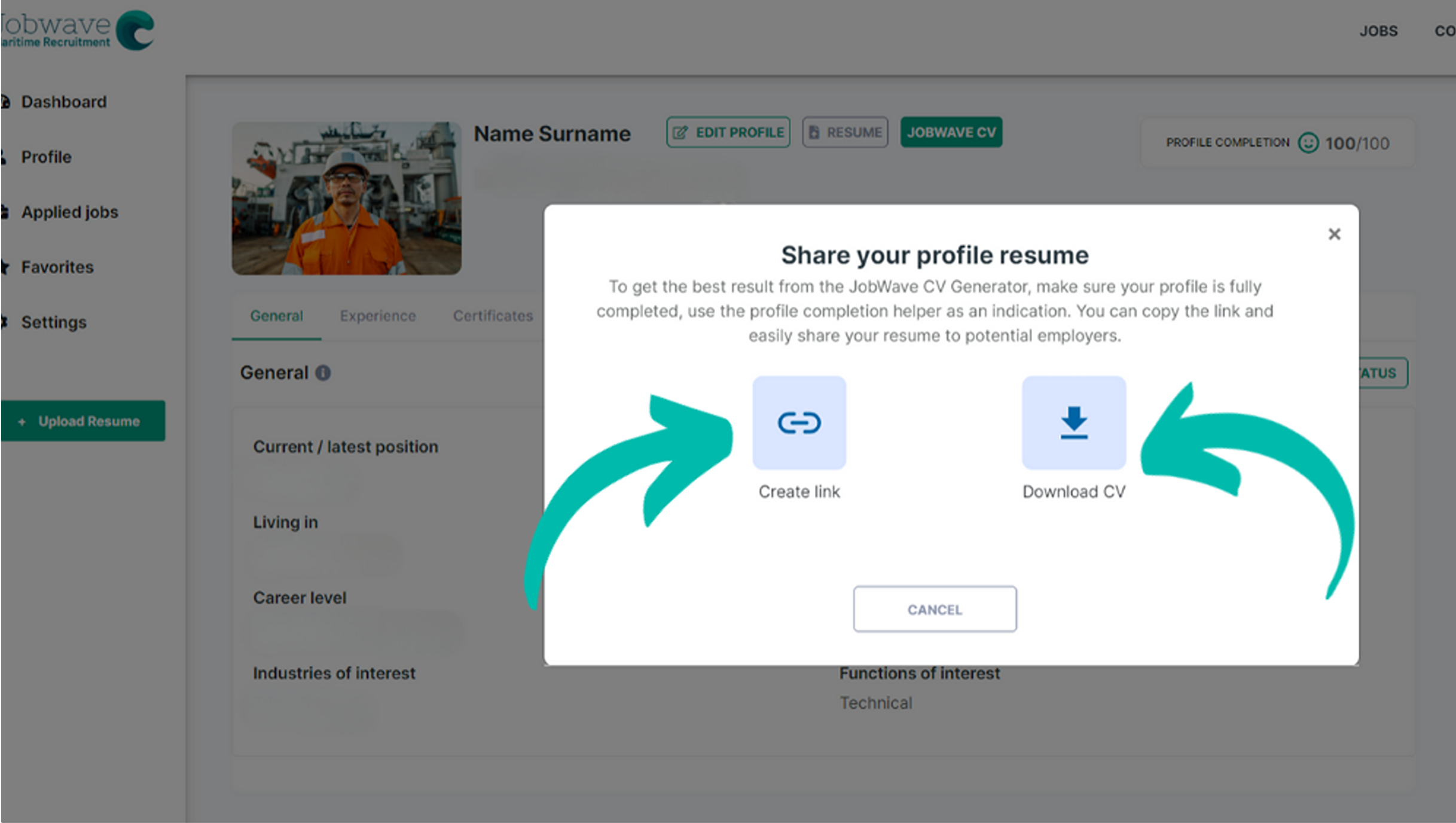
Task: Click the JOBWAVE CV button
Action: (x=951, y=132)
